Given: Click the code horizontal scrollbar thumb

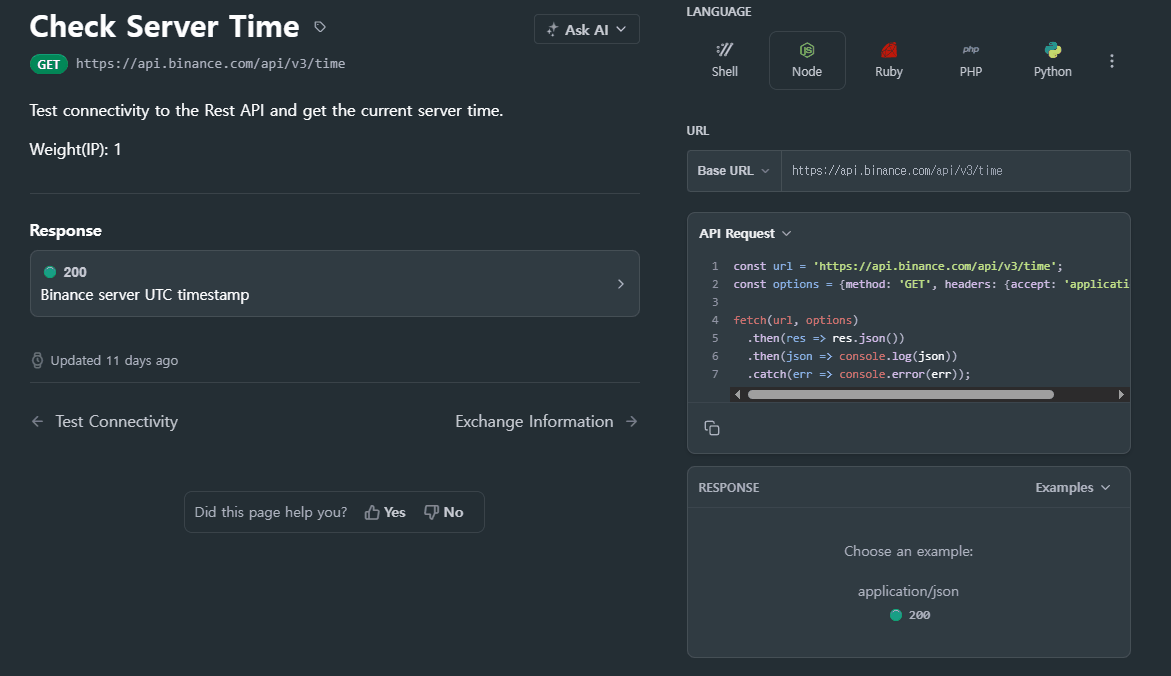Looking at the screenshot, I should tap(900, 395).
